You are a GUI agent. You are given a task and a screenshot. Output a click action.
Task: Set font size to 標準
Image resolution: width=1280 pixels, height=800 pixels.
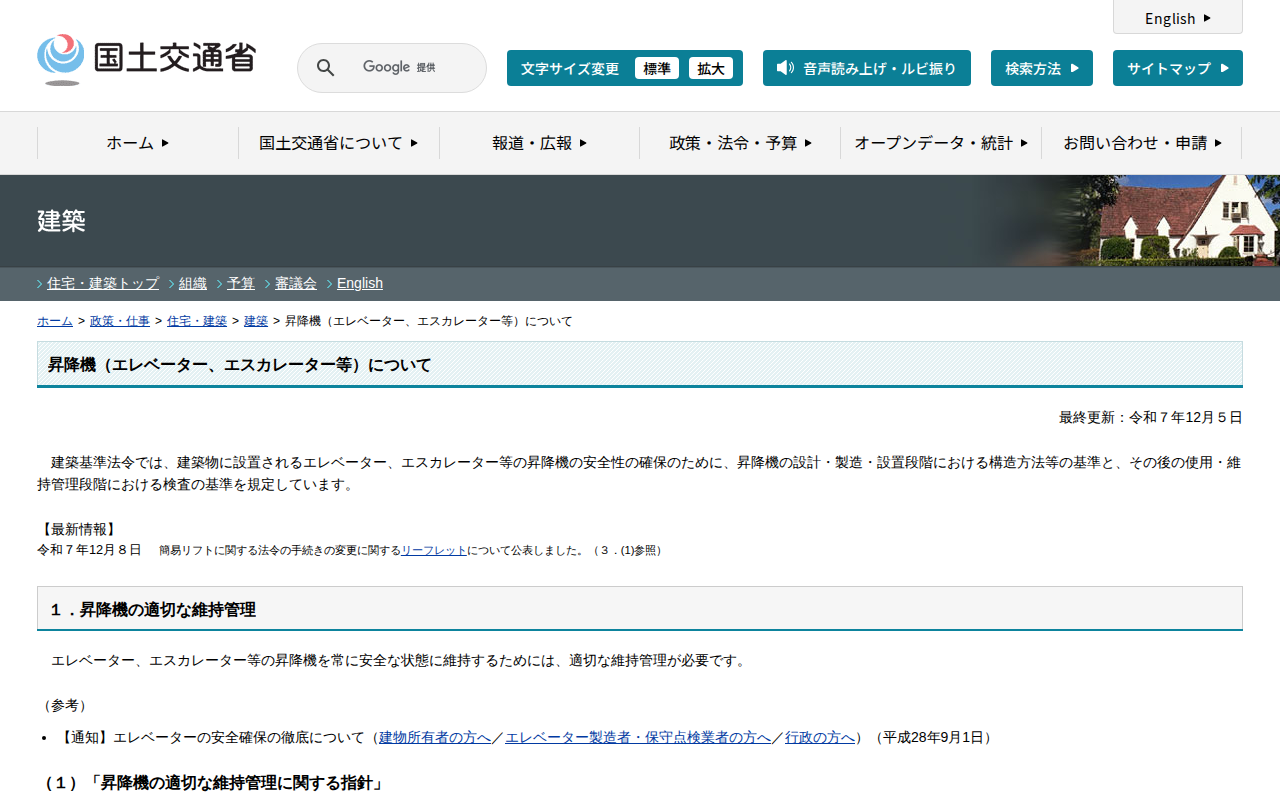coord(657,68)
